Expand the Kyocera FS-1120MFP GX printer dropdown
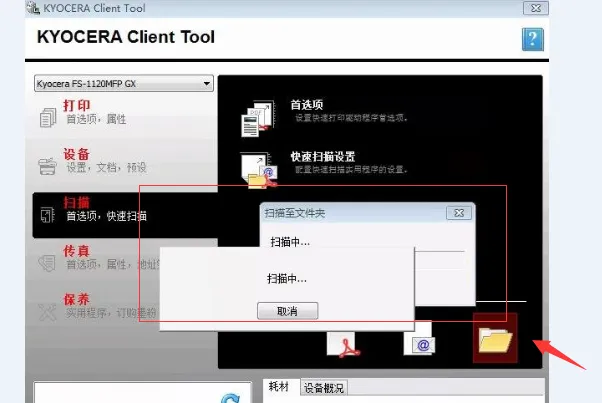Screen dimensions: 602x403 click(123, 84)
